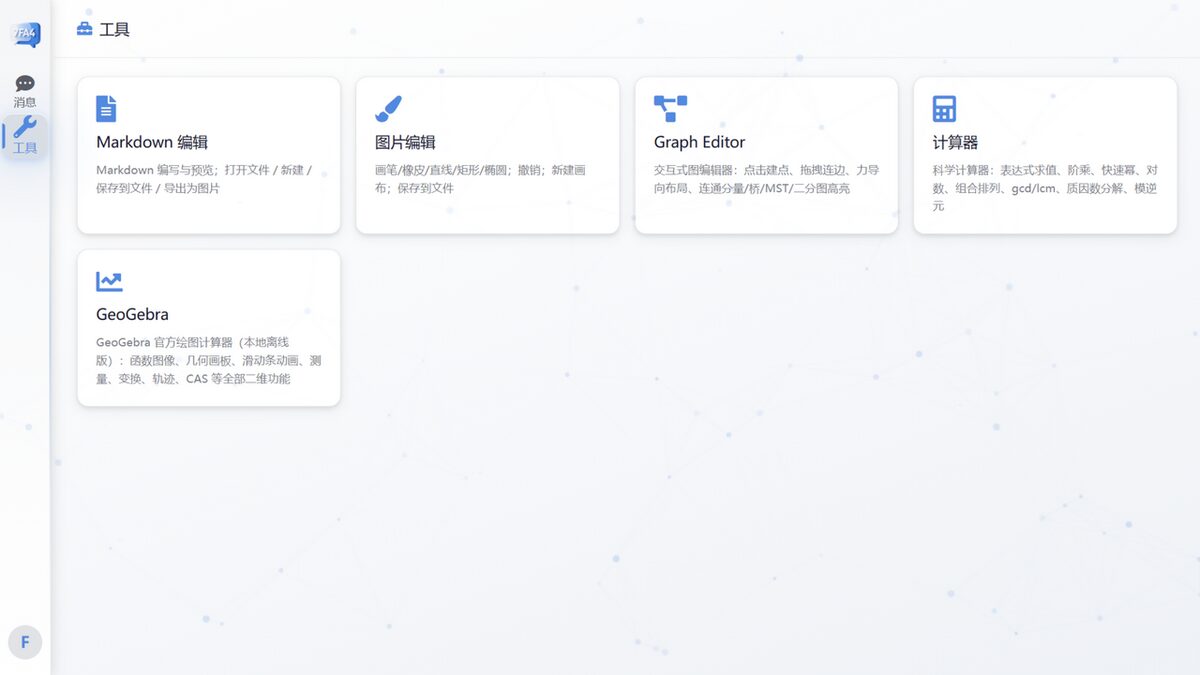
Task: Launch GeoGebra via its title
Action: (x=132, y=314)
